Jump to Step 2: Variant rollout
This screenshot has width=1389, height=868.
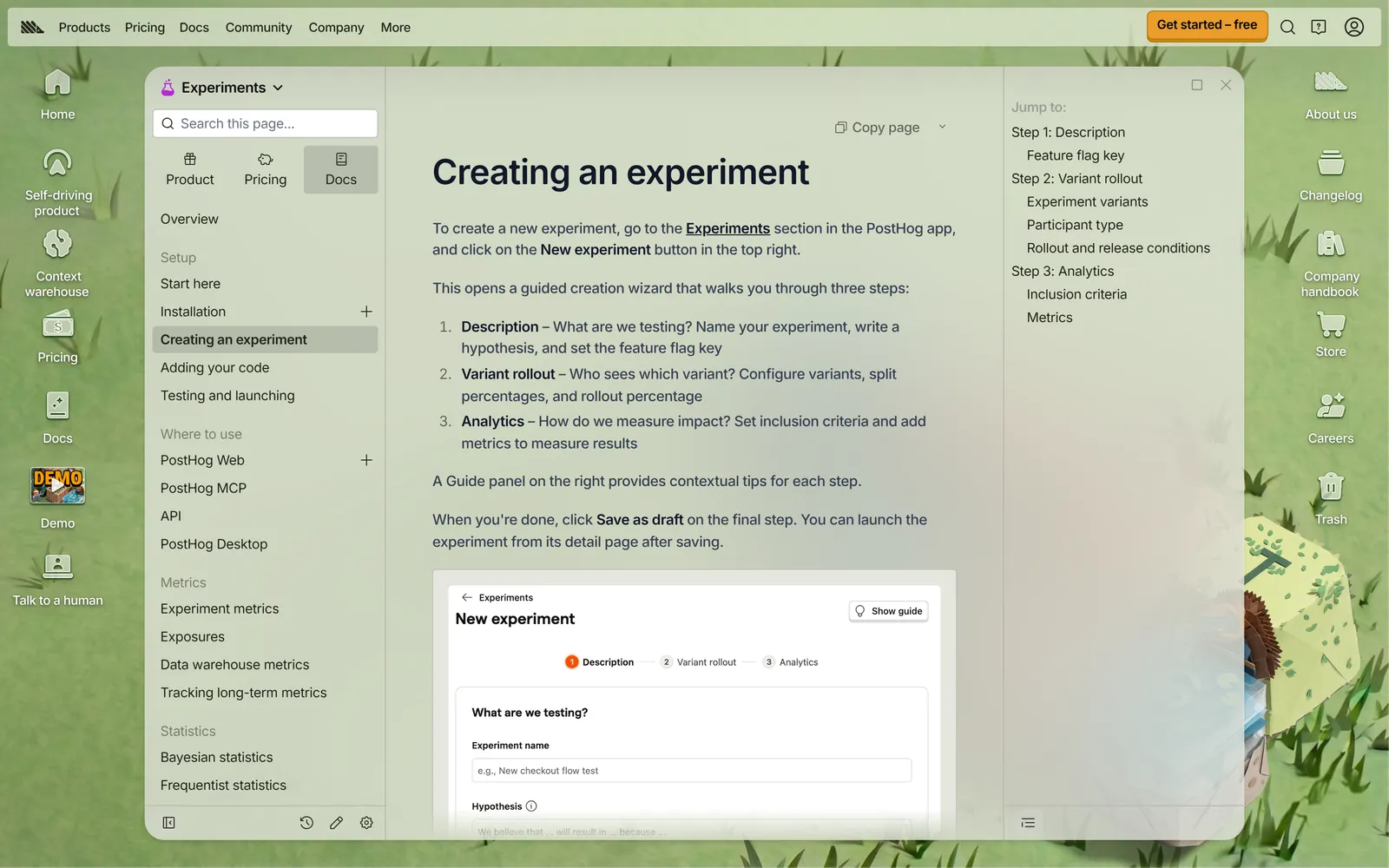pyautogui.click(x=1076, y=179)
